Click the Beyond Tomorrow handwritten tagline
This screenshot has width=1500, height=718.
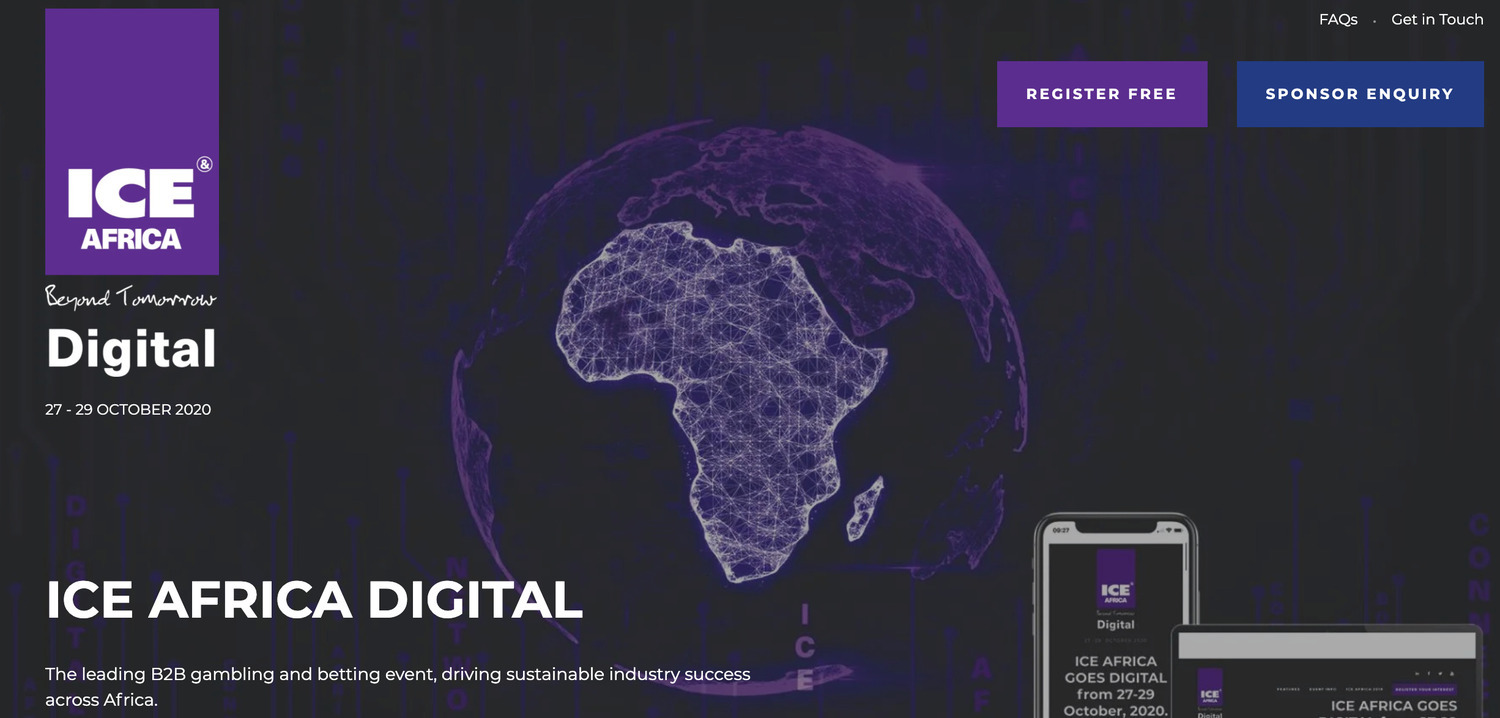pos(131,298)
